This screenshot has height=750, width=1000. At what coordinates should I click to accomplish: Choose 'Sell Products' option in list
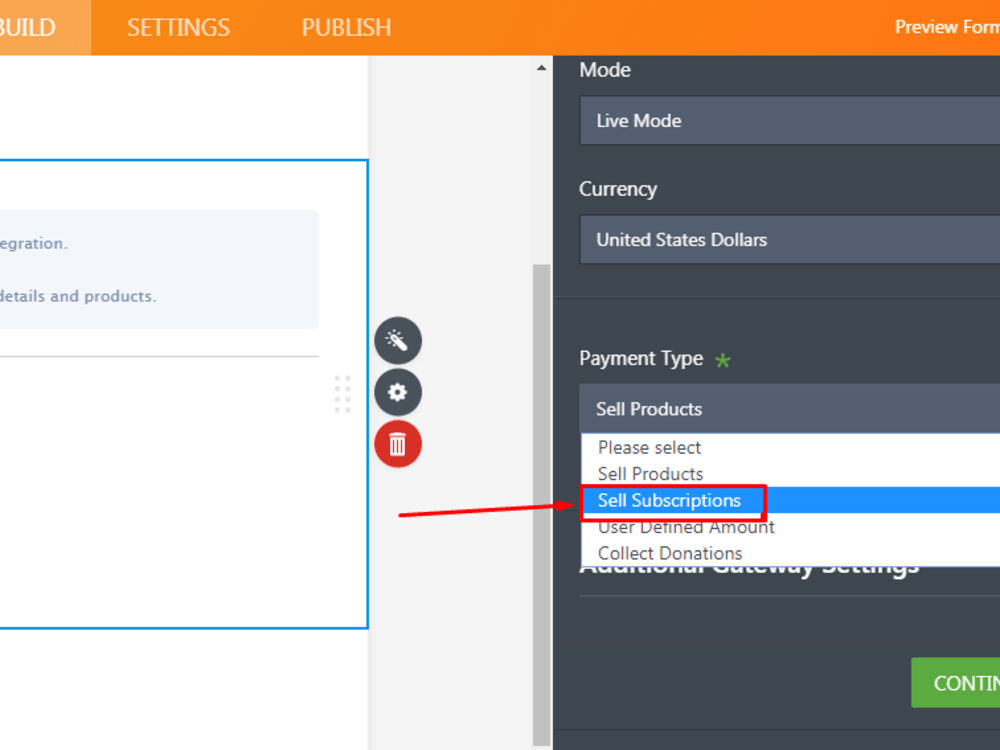[x=791, y=474]
